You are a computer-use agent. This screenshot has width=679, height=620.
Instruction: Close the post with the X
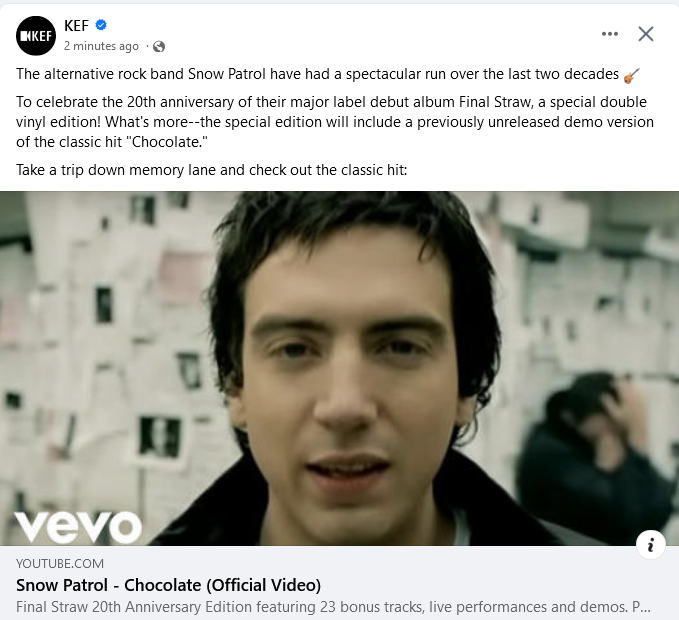click(x=646, y=34)
